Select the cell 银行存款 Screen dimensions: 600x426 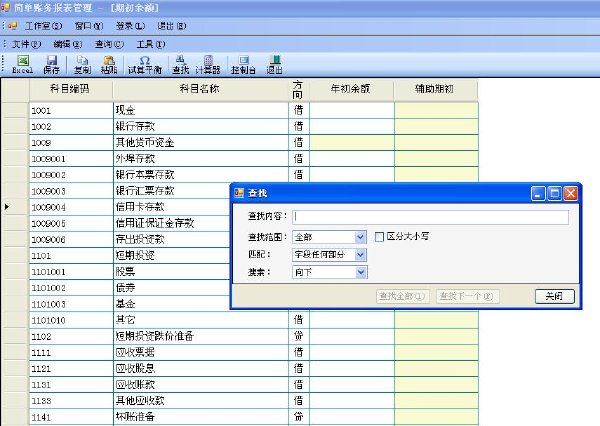(201, 126)
